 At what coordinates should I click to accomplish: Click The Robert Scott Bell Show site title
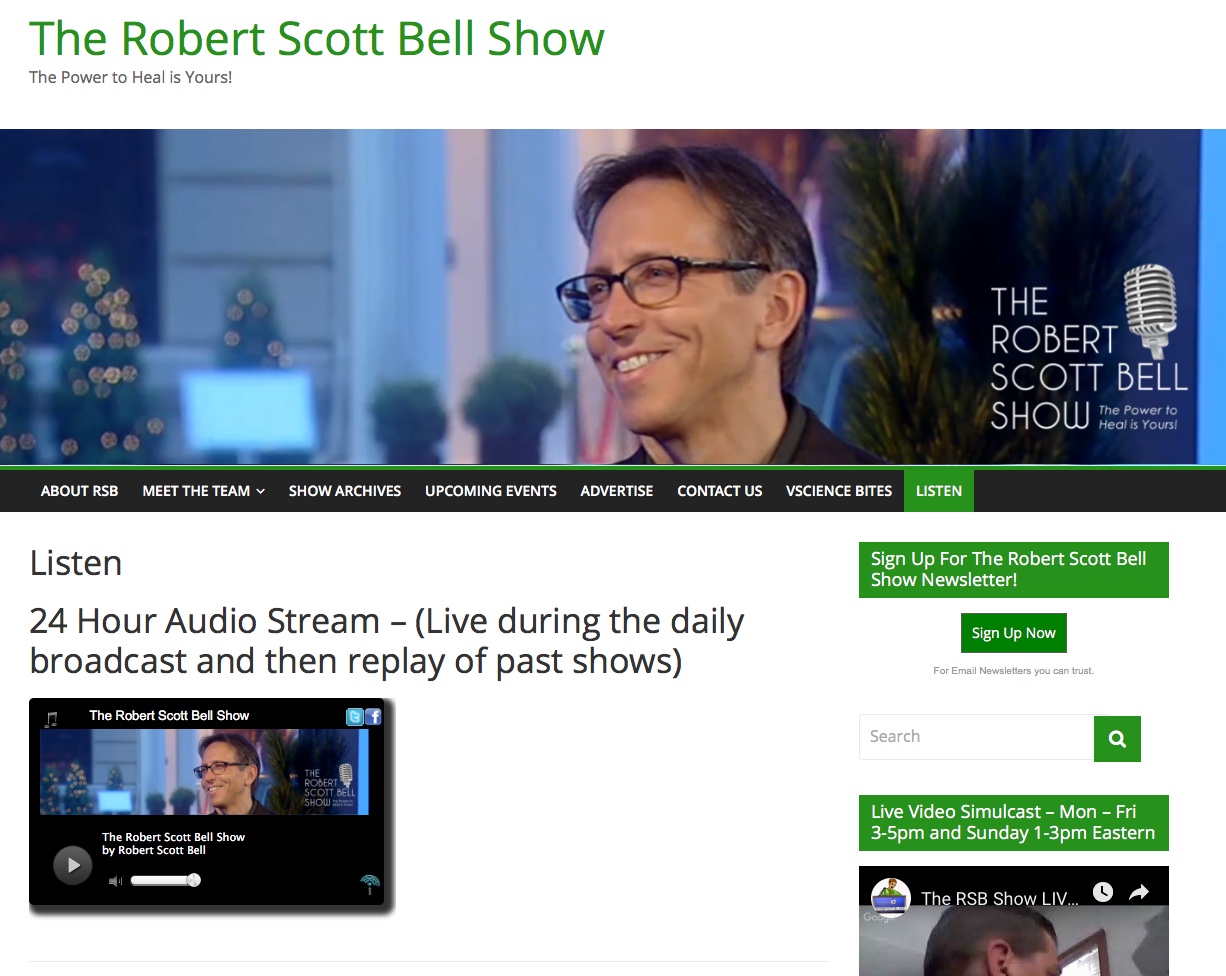click(317, 38)
